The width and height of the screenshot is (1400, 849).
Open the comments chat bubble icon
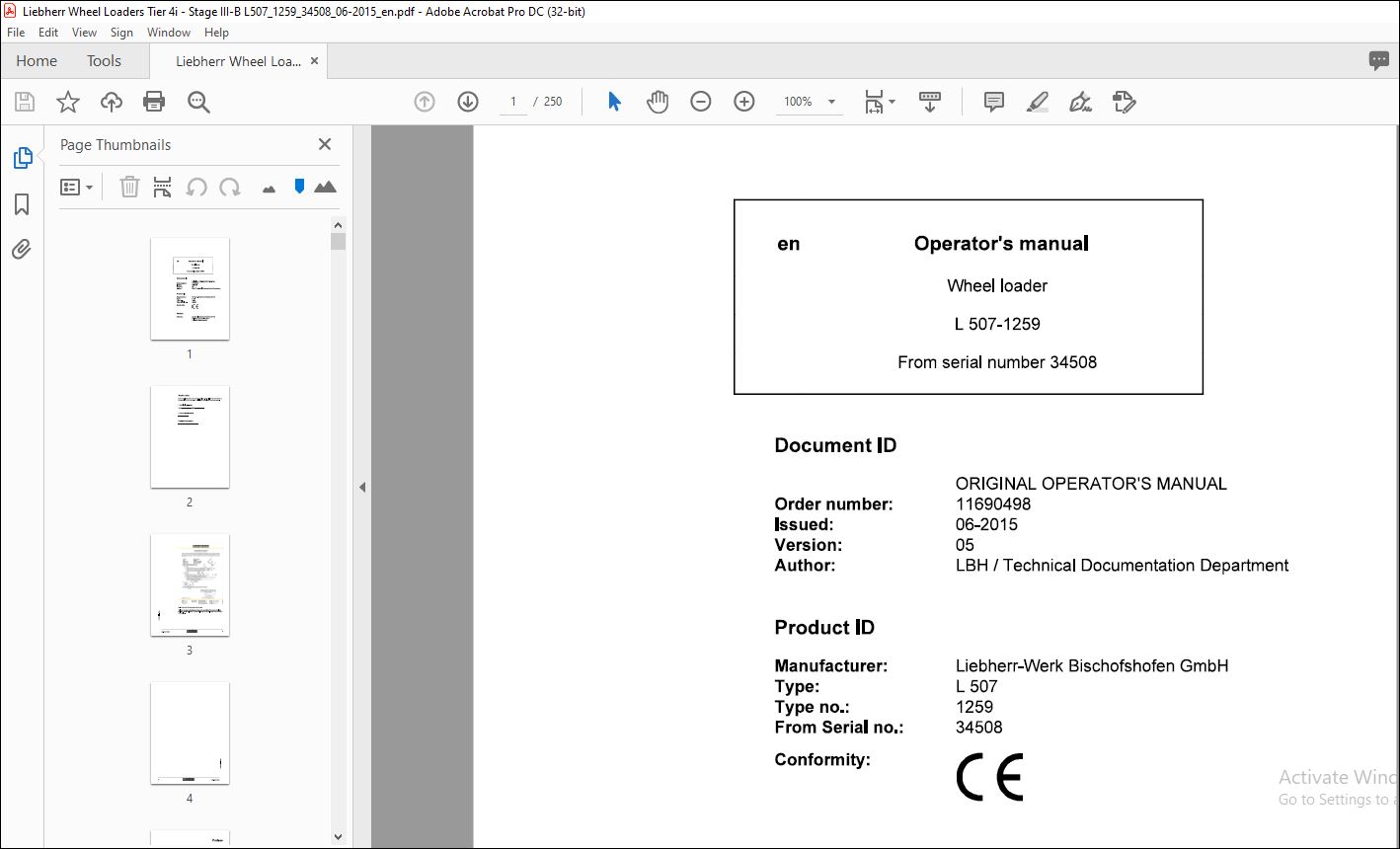tap(1379, 60)
